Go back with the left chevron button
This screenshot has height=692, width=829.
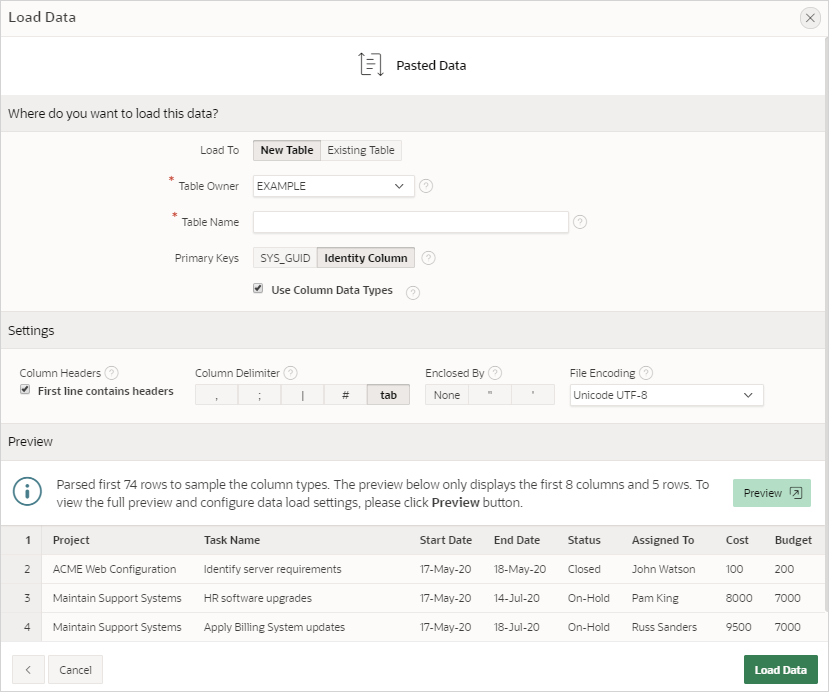28,670
